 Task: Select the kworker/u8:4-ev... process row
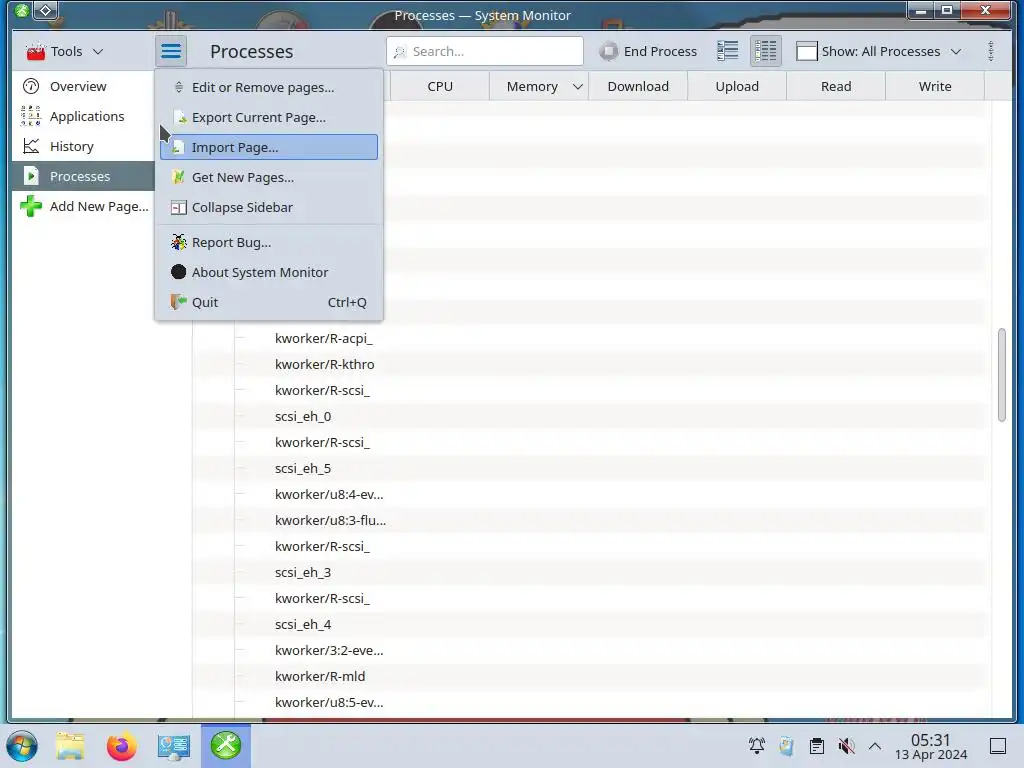[x=589, y=494]
